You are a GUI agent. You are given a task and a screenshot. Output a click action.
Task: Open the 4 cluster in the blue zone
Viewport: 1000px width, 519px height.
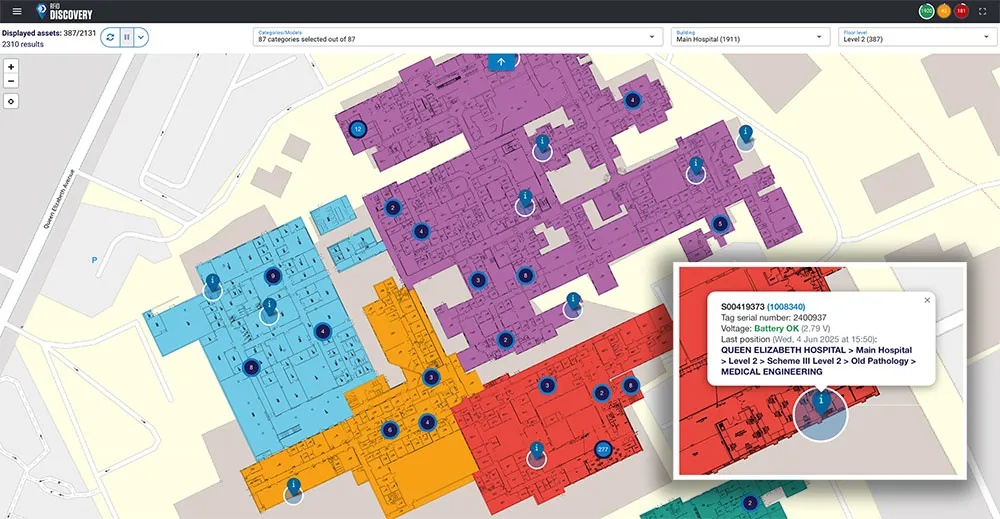(x=323, y=332)
